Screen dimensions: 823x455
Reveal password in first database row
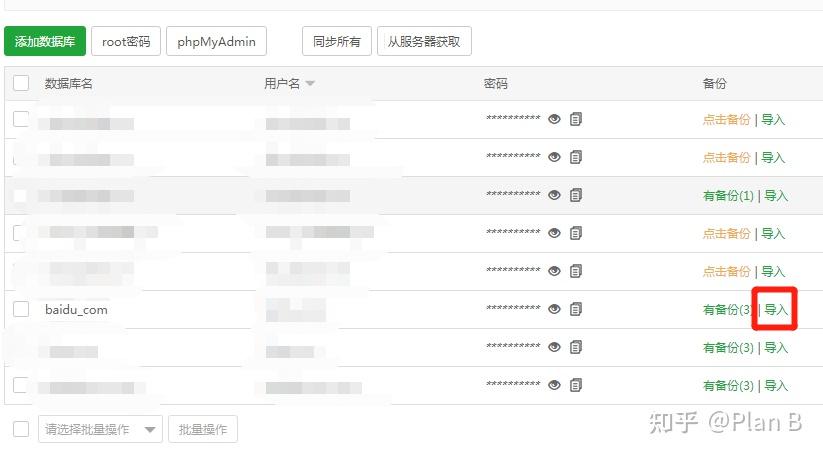[554, 119]
